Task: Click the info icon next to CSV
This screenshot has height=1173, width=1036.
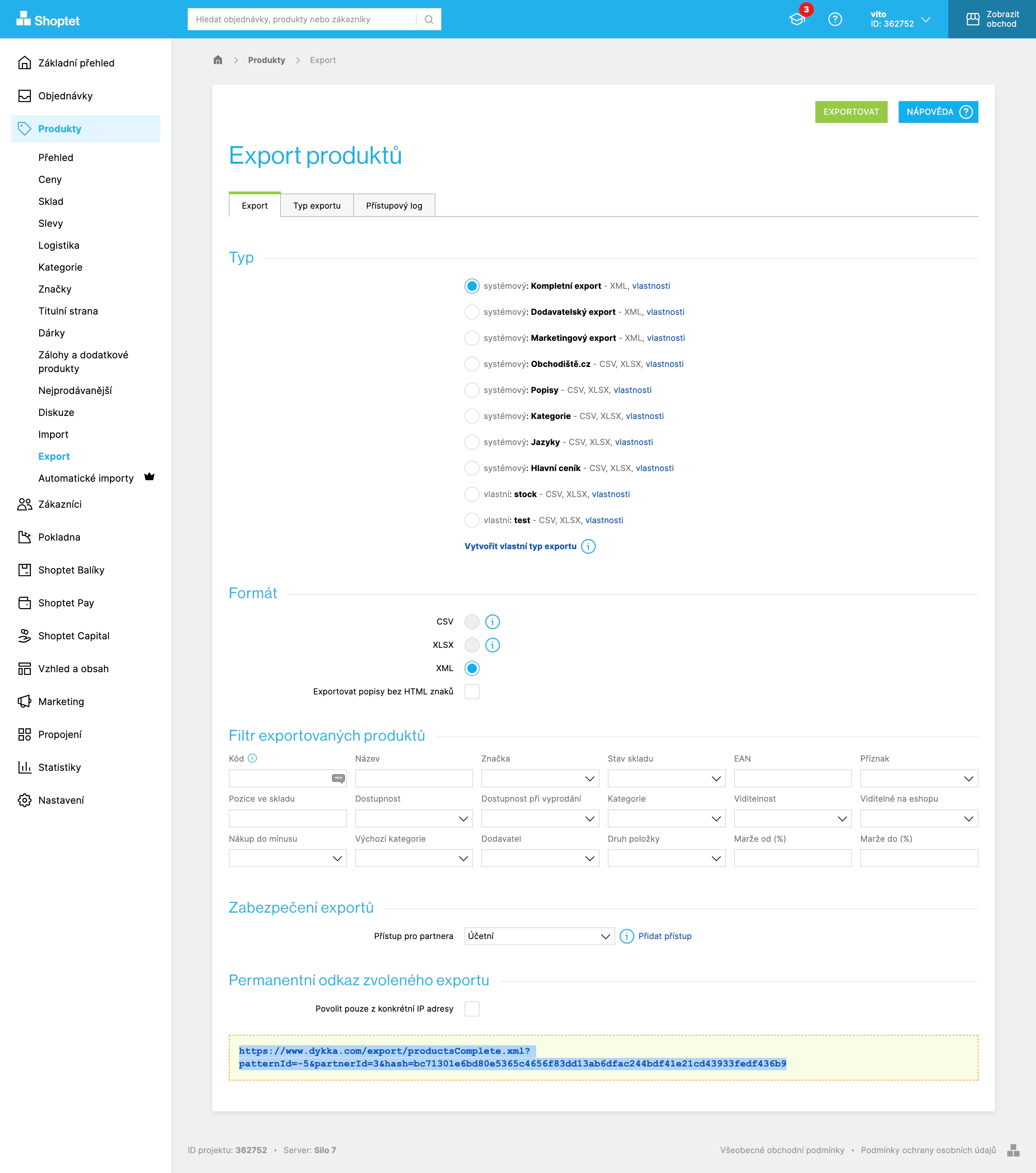Action: [x=492, y=621]
